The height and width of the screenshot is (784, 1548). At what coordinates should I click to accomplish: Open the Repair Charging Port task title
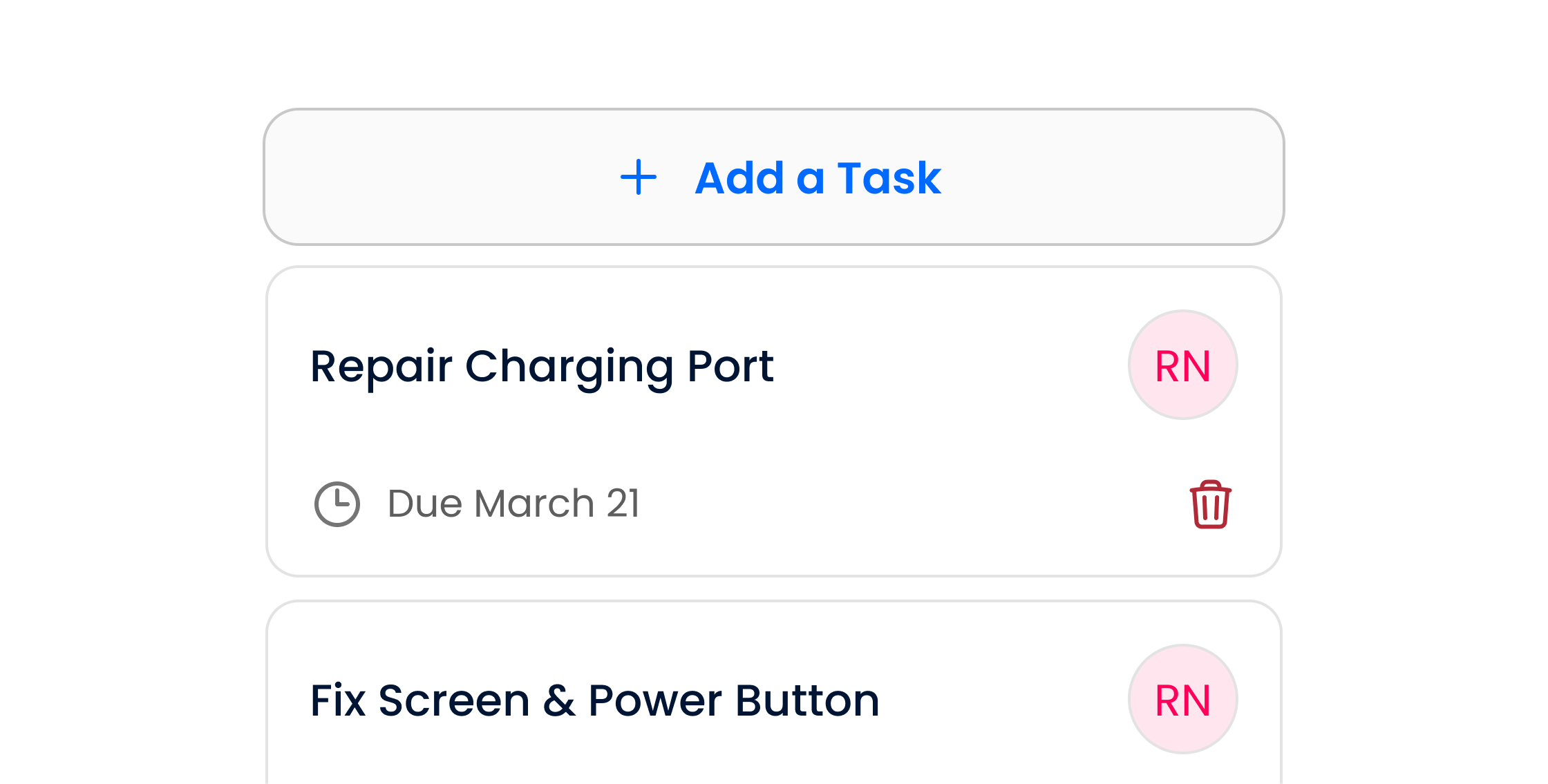pyautogui.click(x=542, y=366)
